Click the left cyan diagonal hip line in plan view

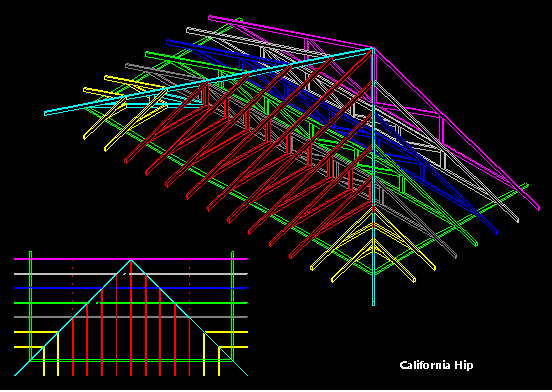pyautogui.click(x=72, y=318)
